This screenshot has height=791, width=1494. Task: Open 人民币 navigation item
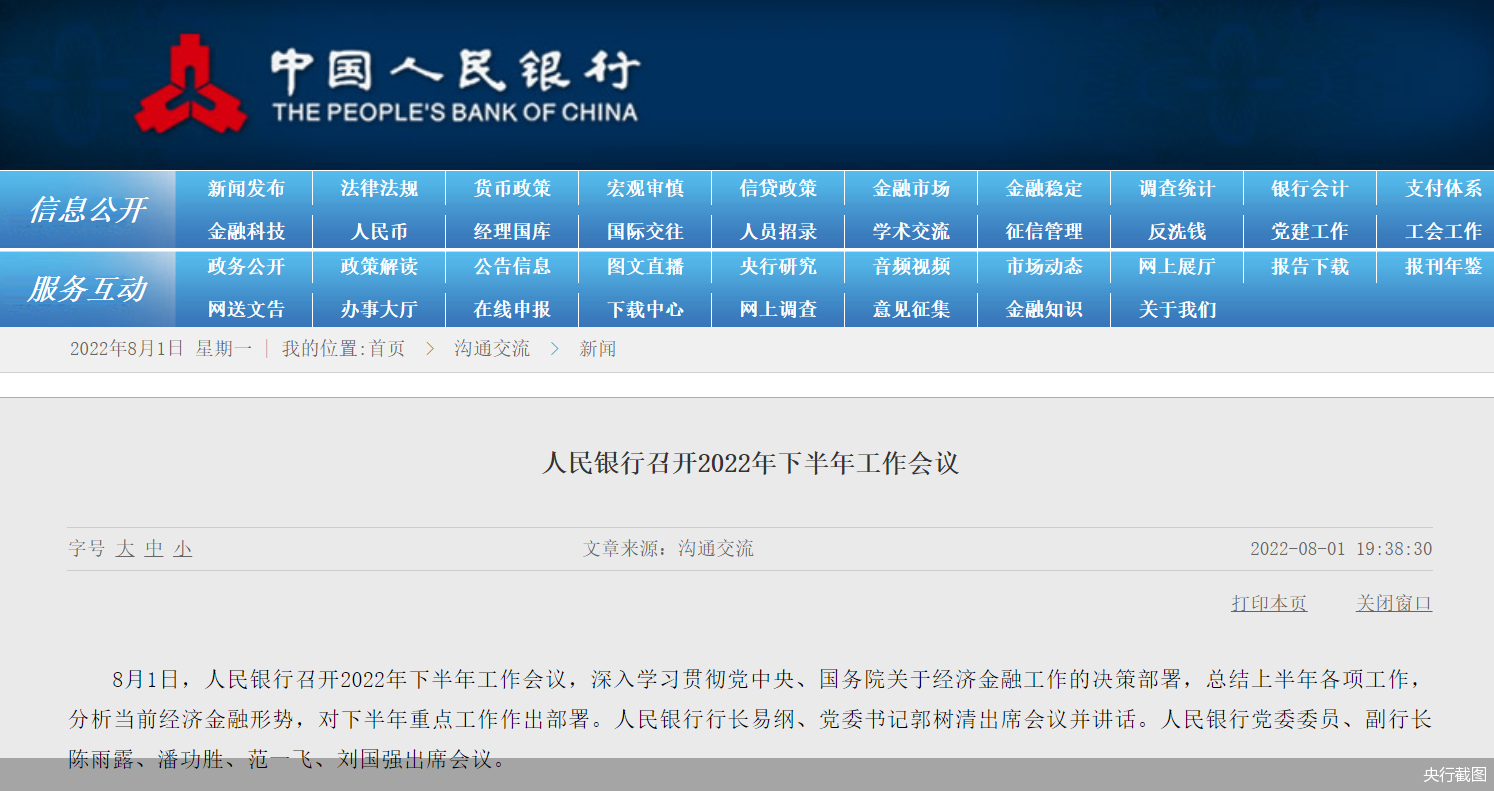click(379, 232)
